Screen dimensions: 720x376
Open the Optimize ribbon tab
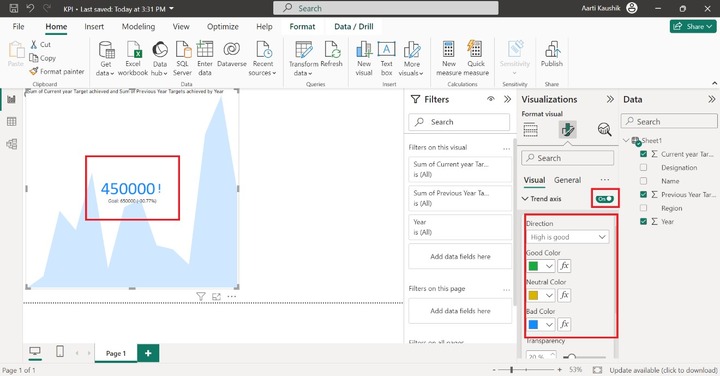tap(223, 27)
